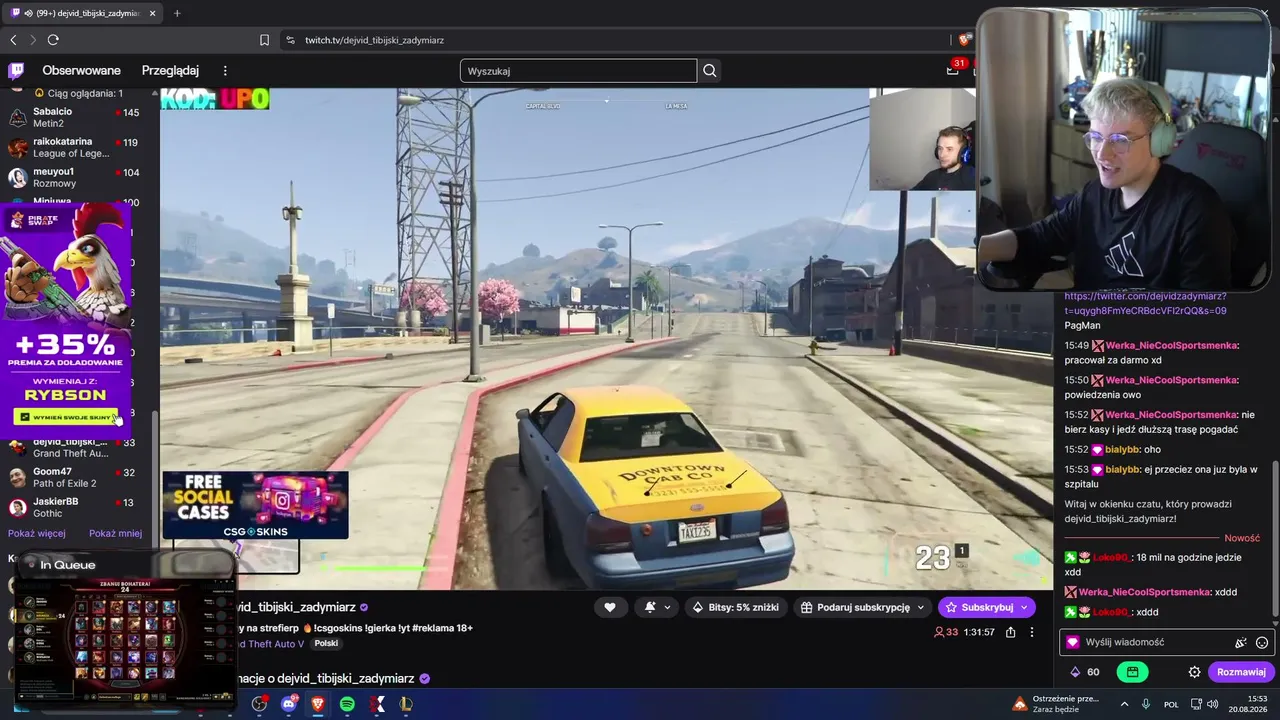
Task: Open the Polski language tag
Action: click(326, 644)
